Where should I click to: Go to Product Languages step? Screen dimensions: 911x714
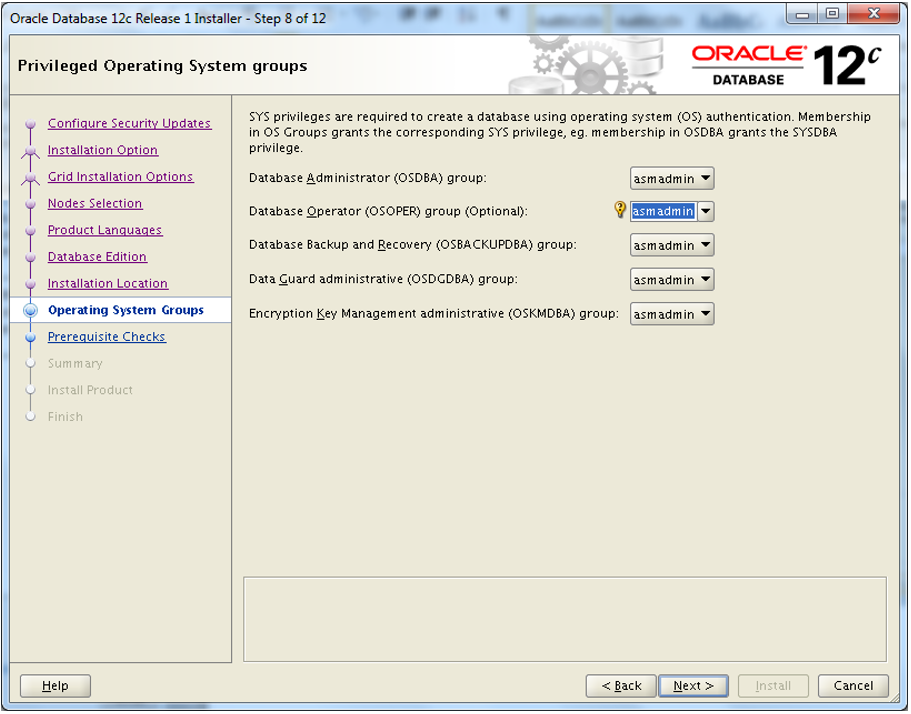click(x=105, y=230)
